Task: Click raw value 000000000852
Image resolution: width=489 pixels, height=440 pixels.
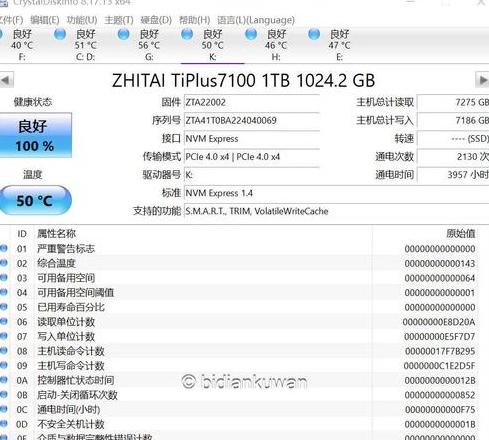Action: tap(440, 395)
